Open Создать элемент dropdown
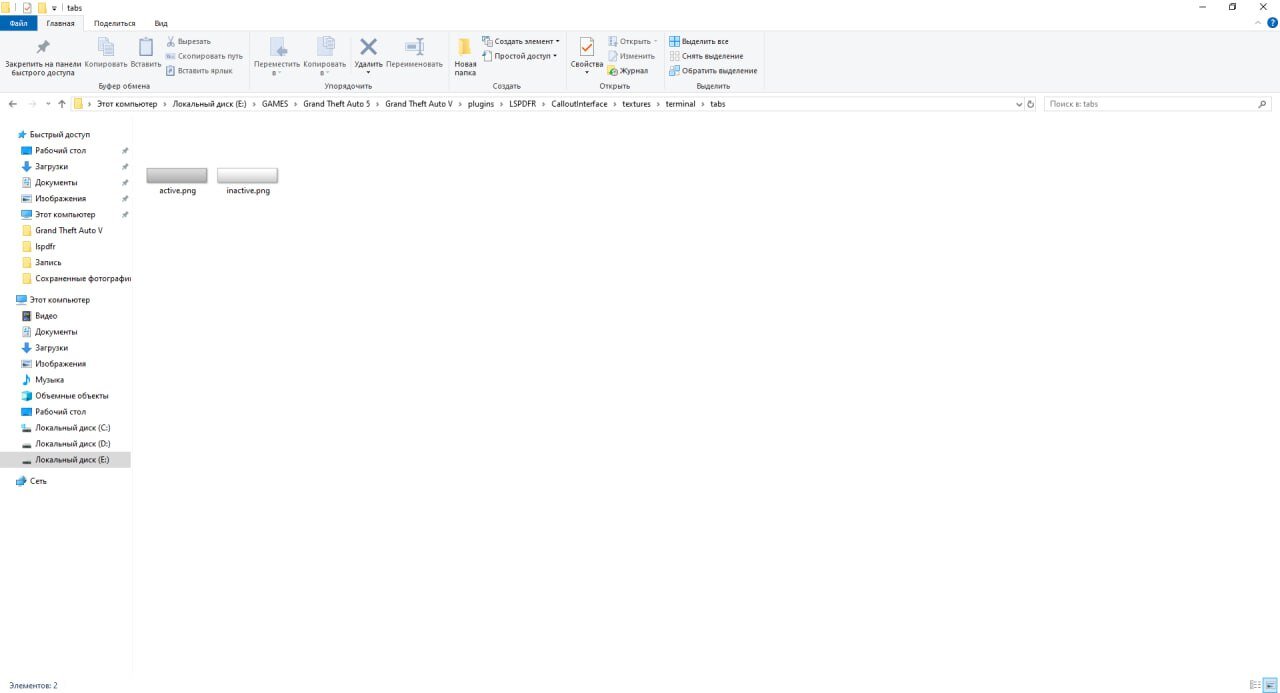The width and height of the screenshot is (1280, 693). click(521, 41)
